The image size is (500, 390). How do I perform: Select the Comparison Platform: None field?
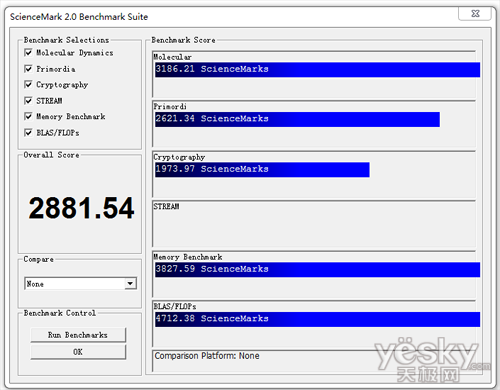(x=314, y=360)
